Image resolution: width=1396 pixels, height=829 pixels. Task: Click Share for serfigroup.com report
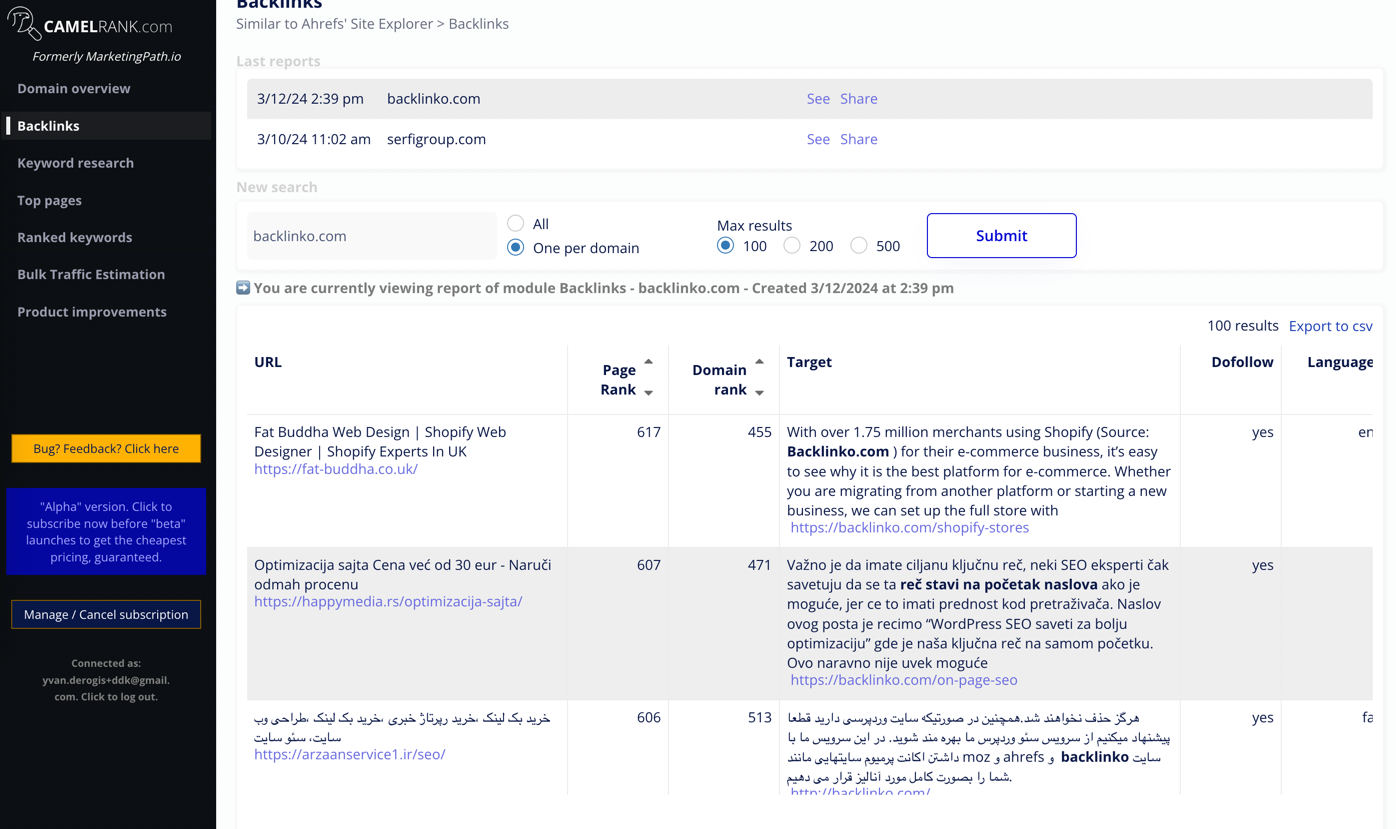pos(859,139)
